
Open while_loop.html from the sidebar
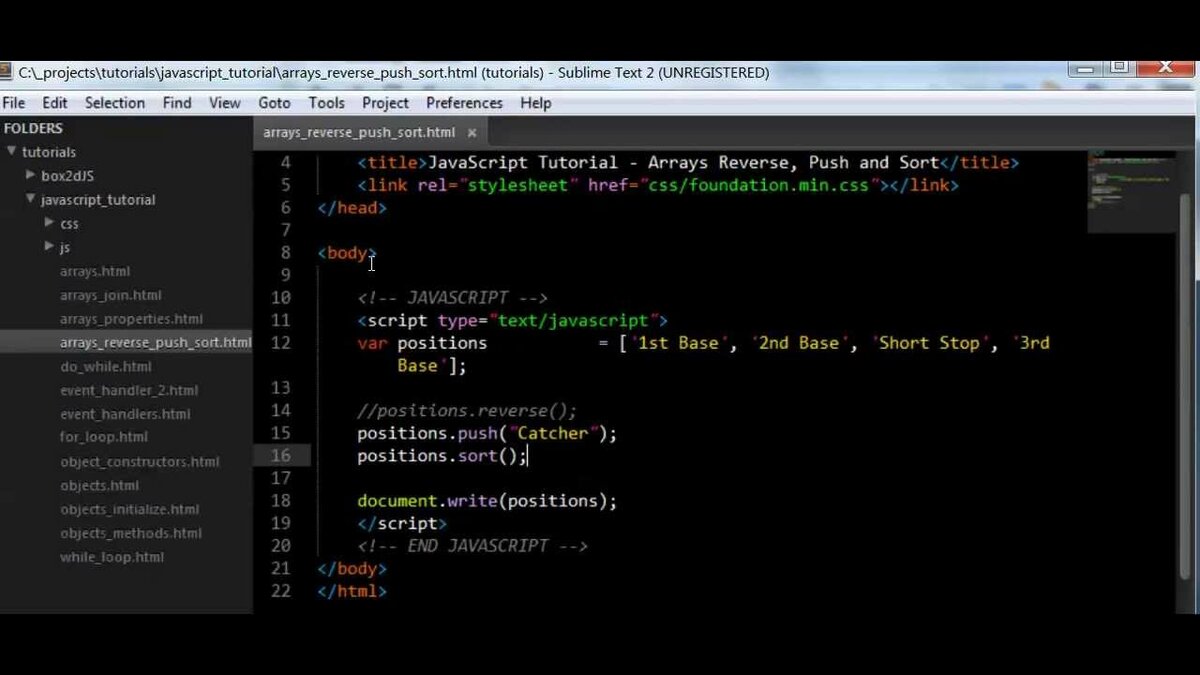pos(111,557)
